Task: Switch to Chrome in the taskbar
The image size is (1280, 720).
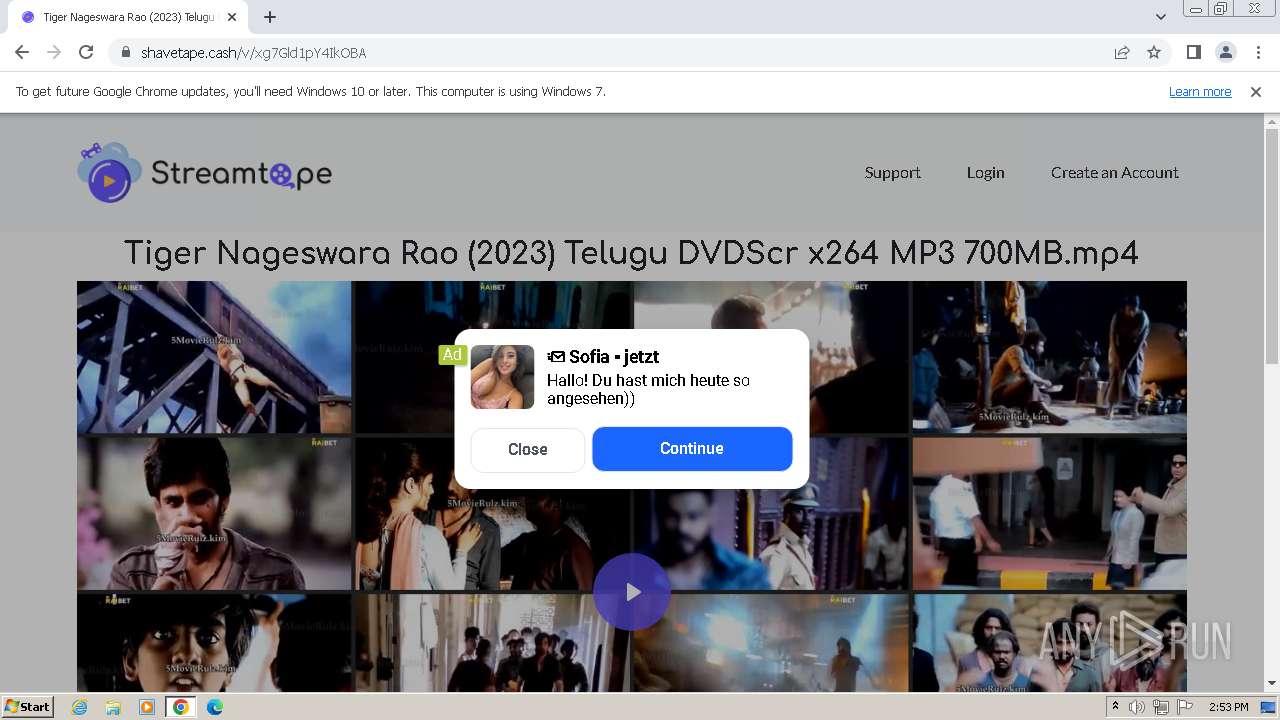Action: [180, 707]
